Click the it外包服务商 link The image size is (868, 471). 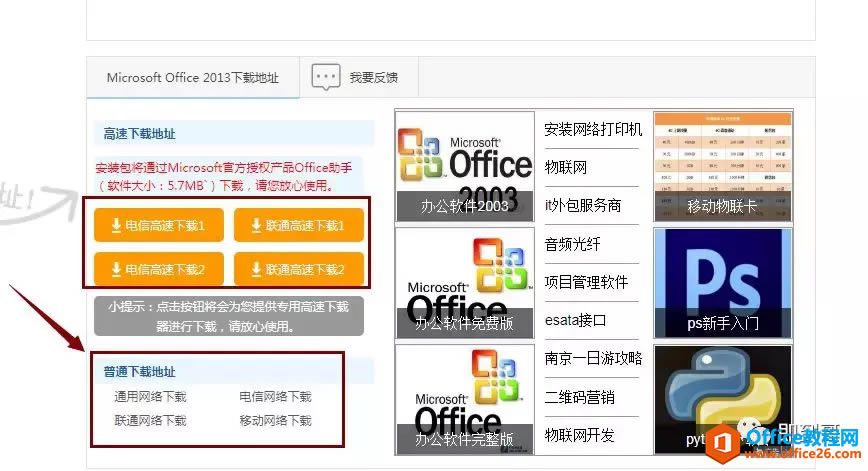click(x=582, y=205)
